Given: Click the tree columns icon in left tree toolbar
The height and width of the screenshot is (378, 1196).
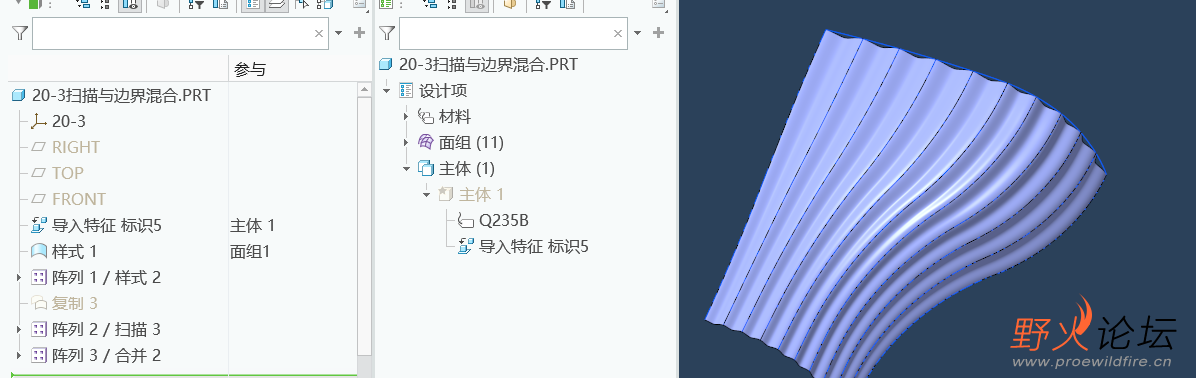Looking at the screenshot, I should click(x=220, y=5).
